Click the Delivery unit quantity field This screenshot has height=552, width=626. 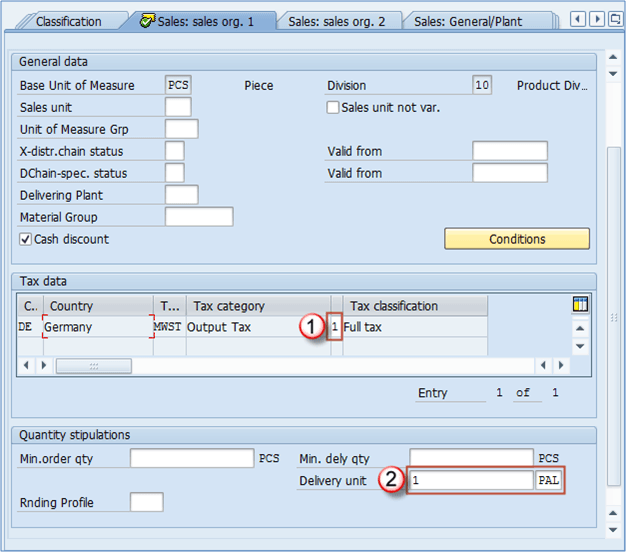coord(471,480)
